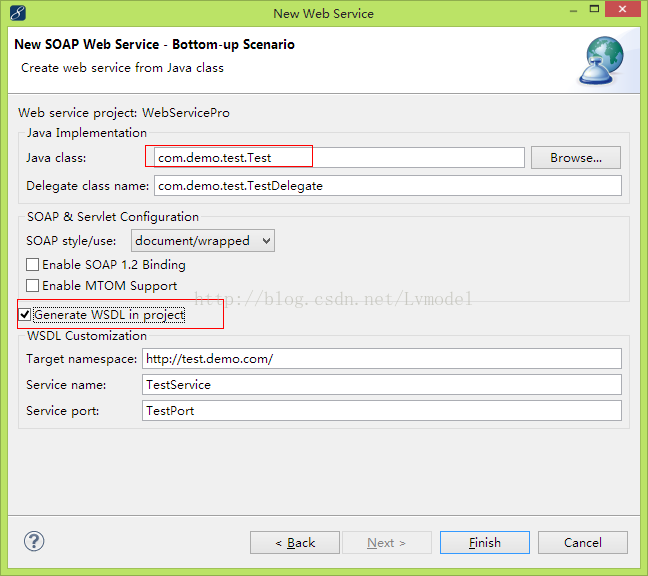Click the disabled Next button
The width and height of the screenshot is (648, 576).
pos(387,543)
